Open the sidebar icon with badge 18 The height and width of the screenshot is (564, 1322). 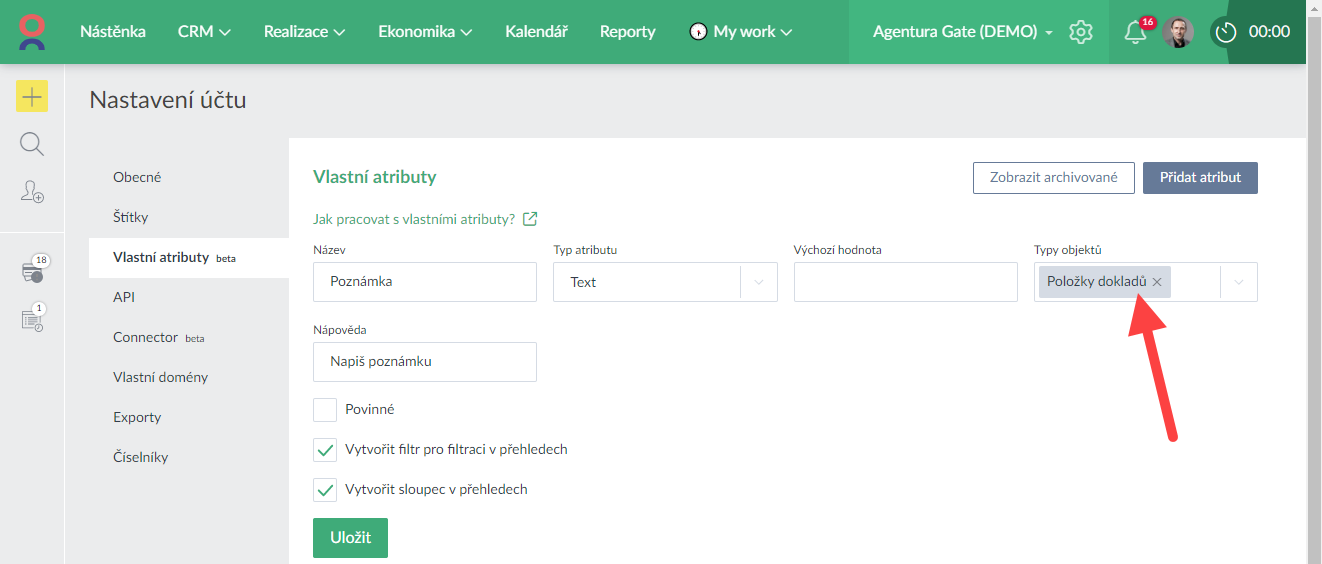click(x=32, y=271)
